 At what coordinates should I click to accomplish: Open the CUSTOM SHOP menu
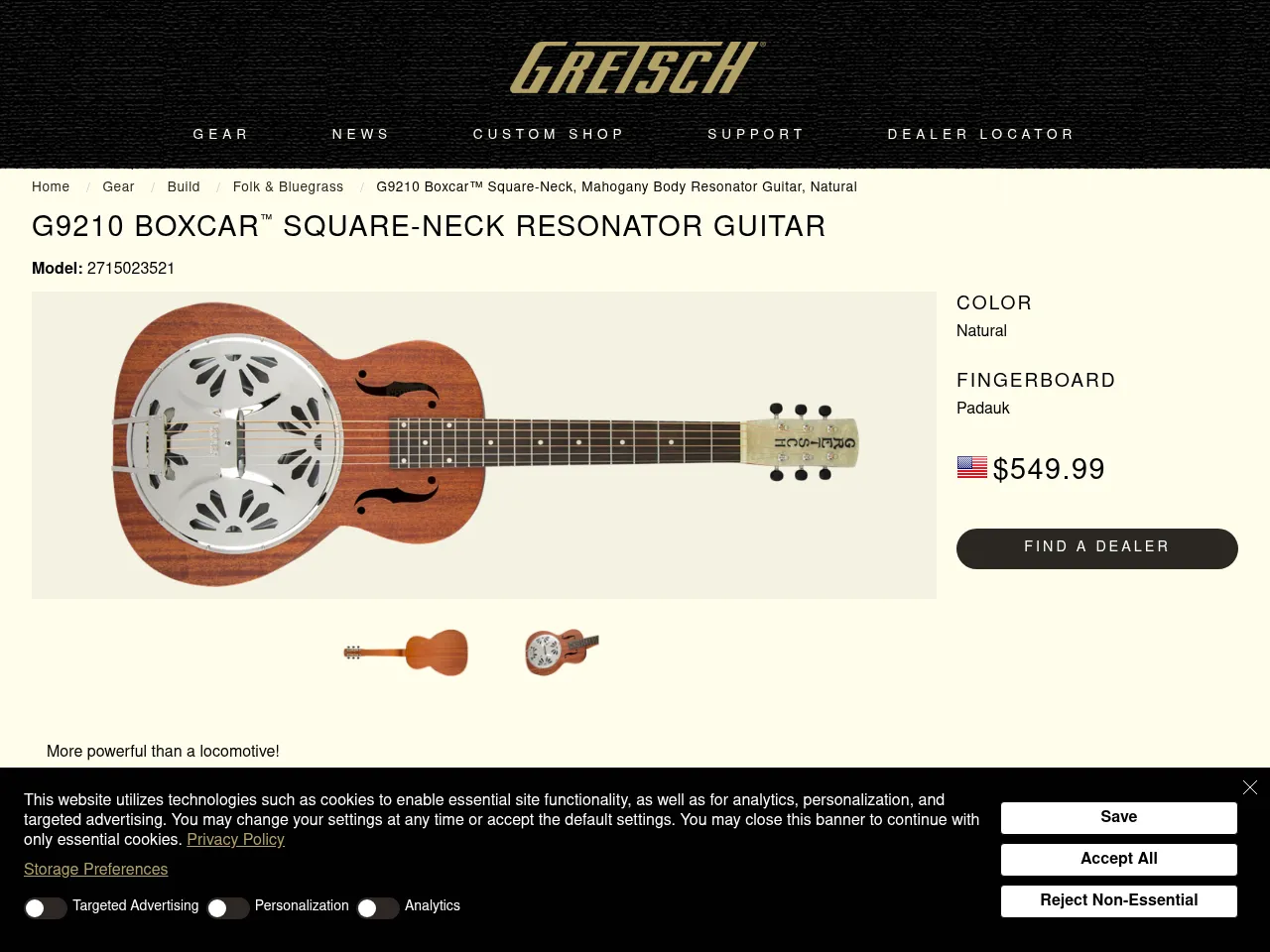(x=549, y=135)
